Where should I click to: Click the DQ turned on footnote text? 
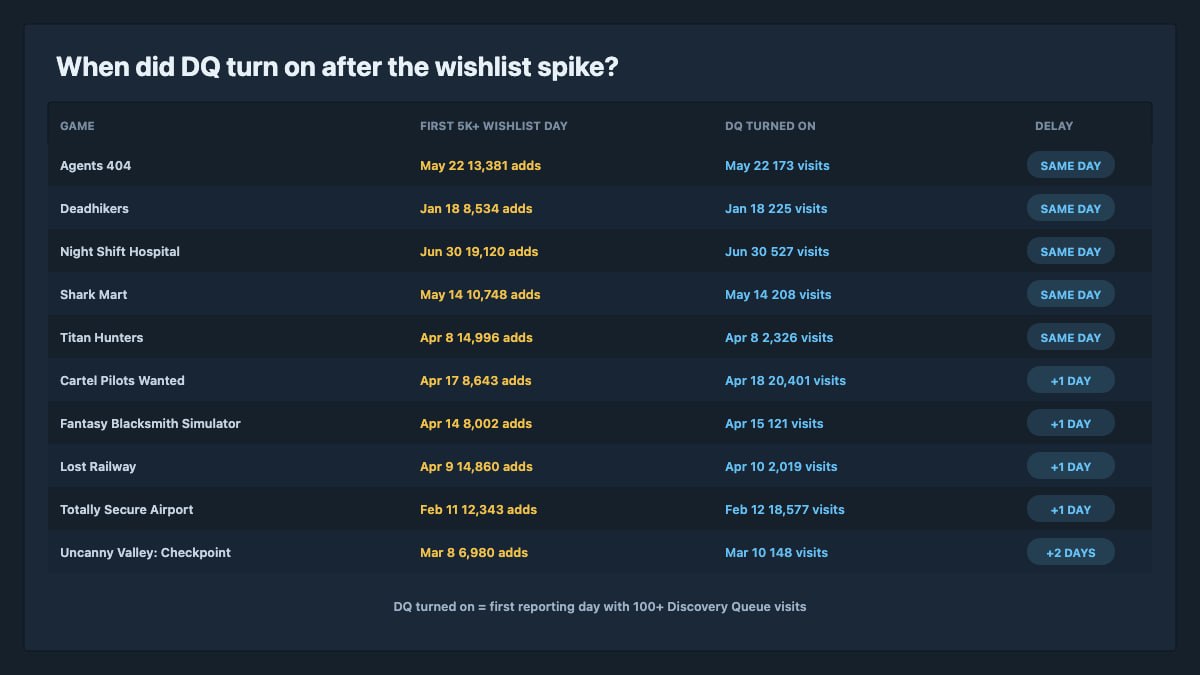(600, 607)
